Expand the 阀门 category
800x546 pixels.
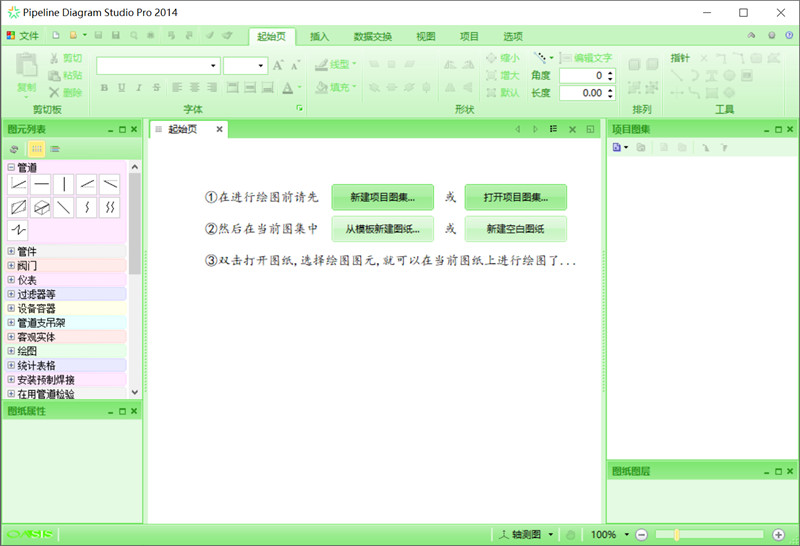(x=11, y=265)
